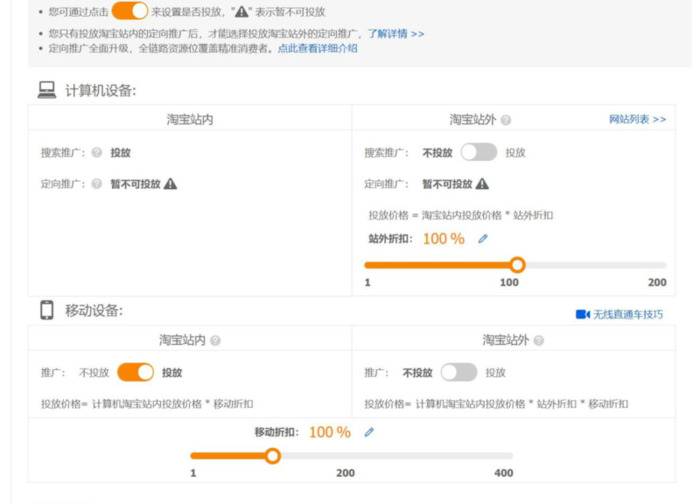Screen dimensions: 700x504
Task: Click help icon beside computer 定向推广 in 站内
Action: click(x=96, y=184)
